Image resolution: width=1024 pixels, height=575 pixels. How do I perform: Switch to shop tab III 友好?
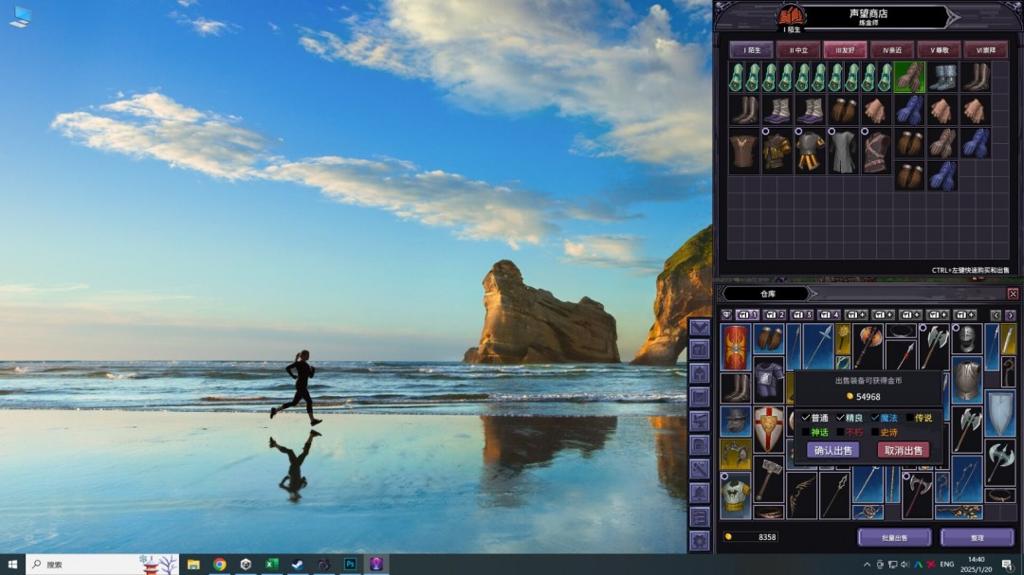(x=845, y=50)
